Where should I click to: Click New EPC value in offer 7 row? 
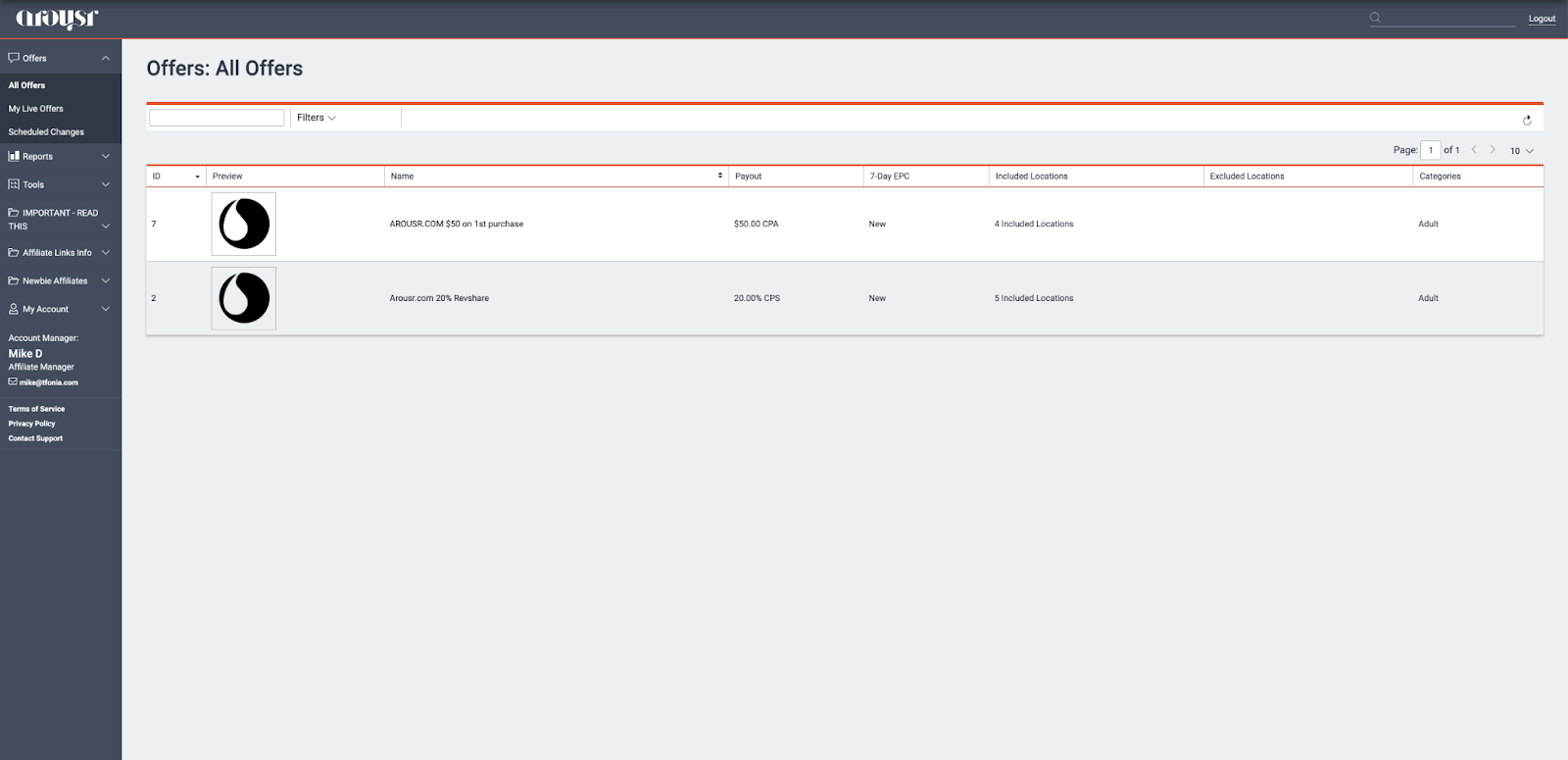coord(877,225)
